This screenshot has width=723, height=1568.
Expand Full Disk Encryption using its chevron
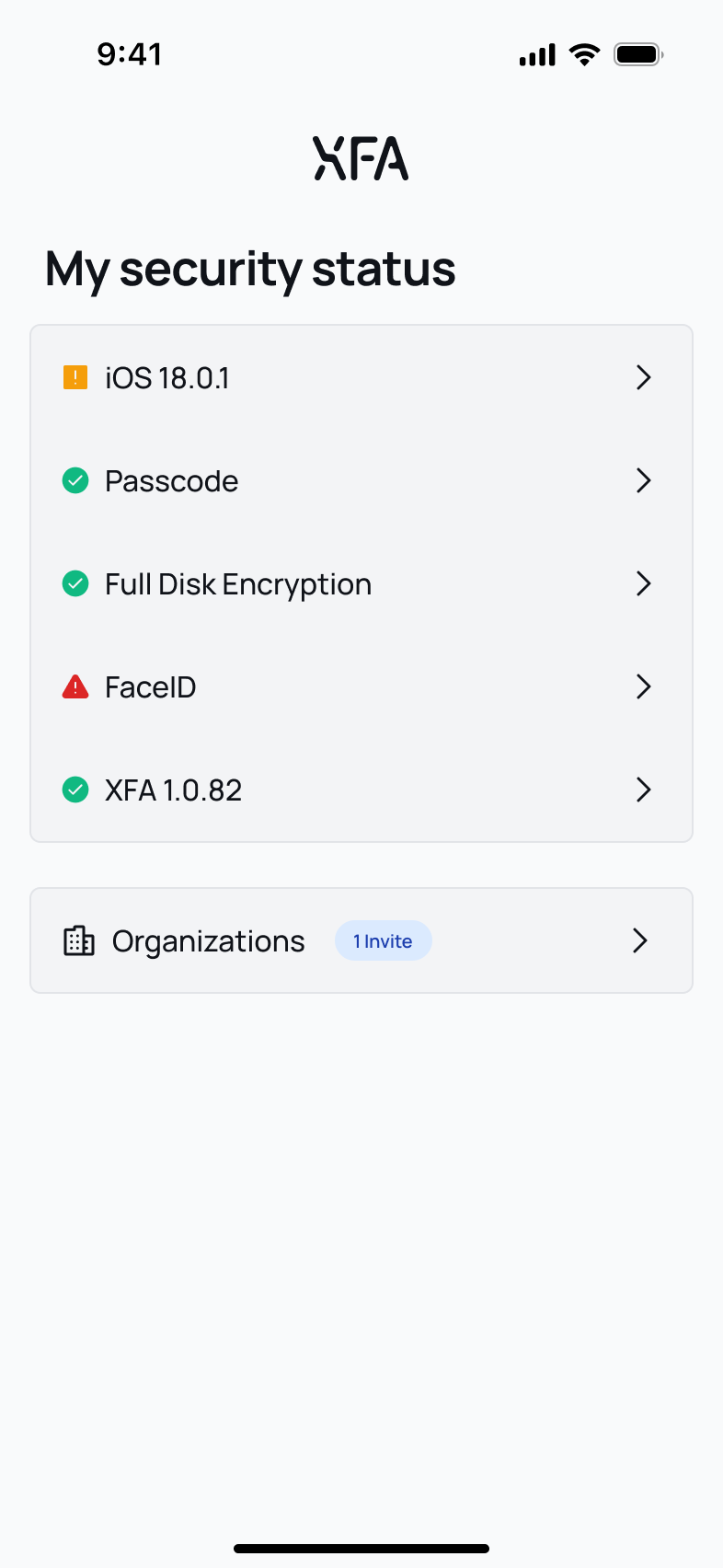click(x=644, y=583)
